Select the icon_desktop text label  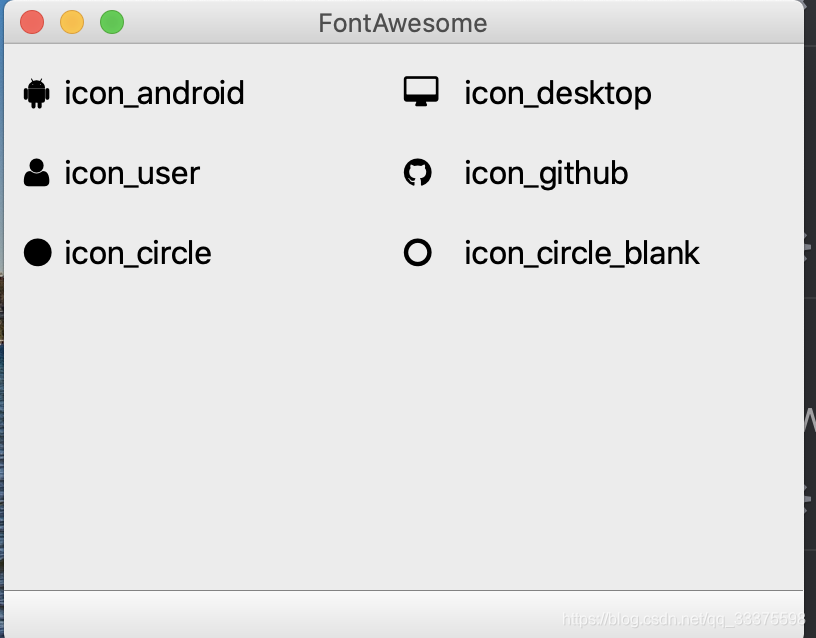point(557,93)
